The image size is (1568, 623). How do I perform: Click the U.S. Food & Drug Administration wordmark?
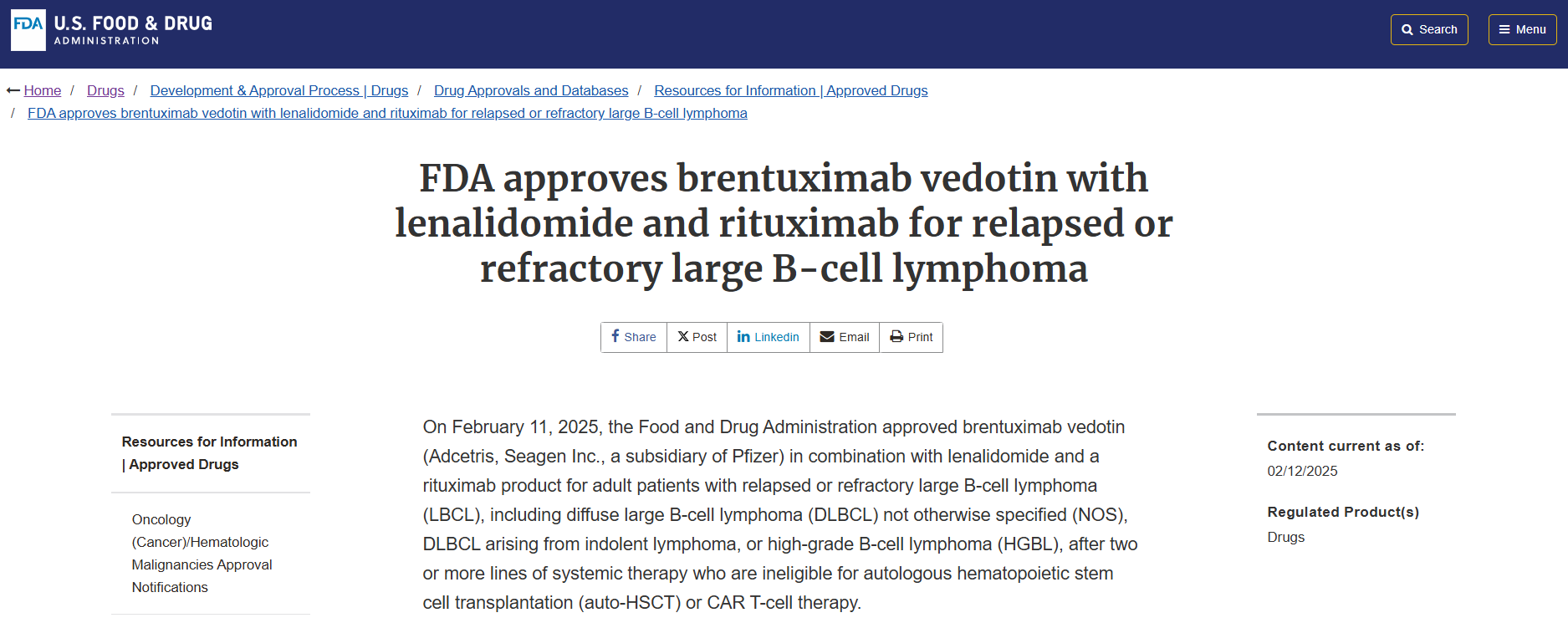tap(133, 29)
